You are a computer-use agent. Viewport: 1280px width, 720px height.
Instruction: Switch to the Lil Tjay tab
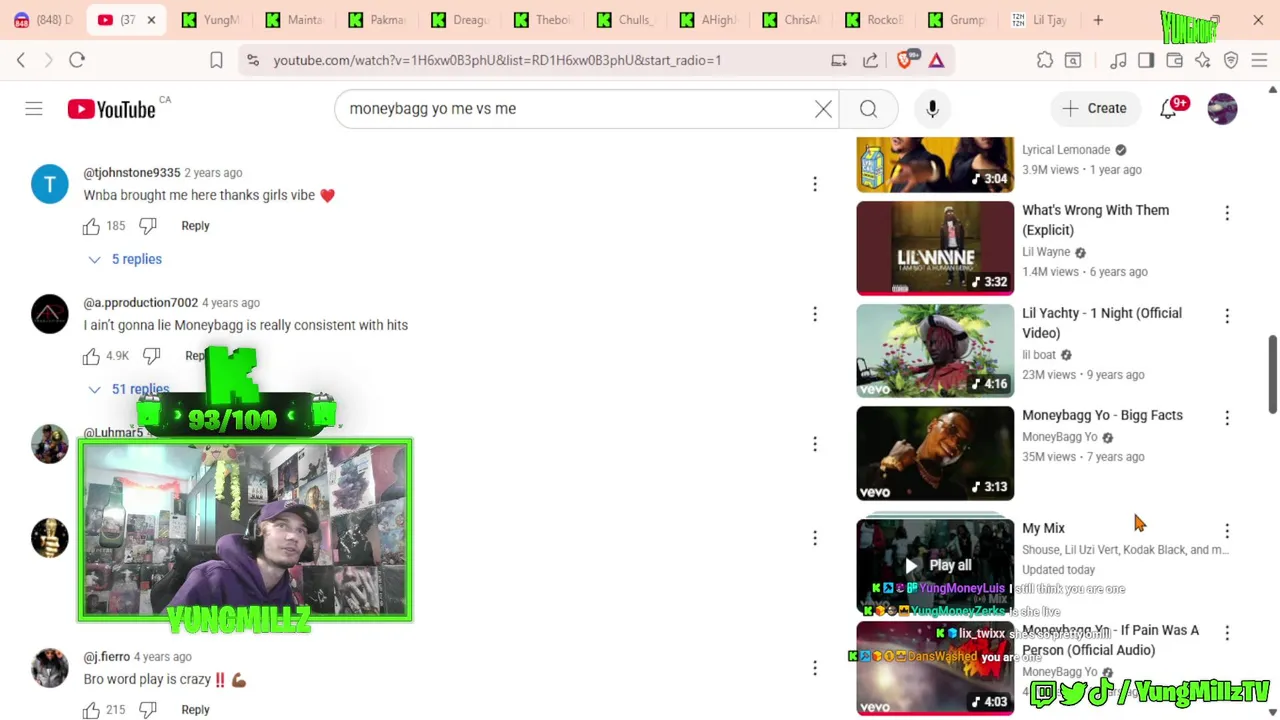click(1038, 20)
